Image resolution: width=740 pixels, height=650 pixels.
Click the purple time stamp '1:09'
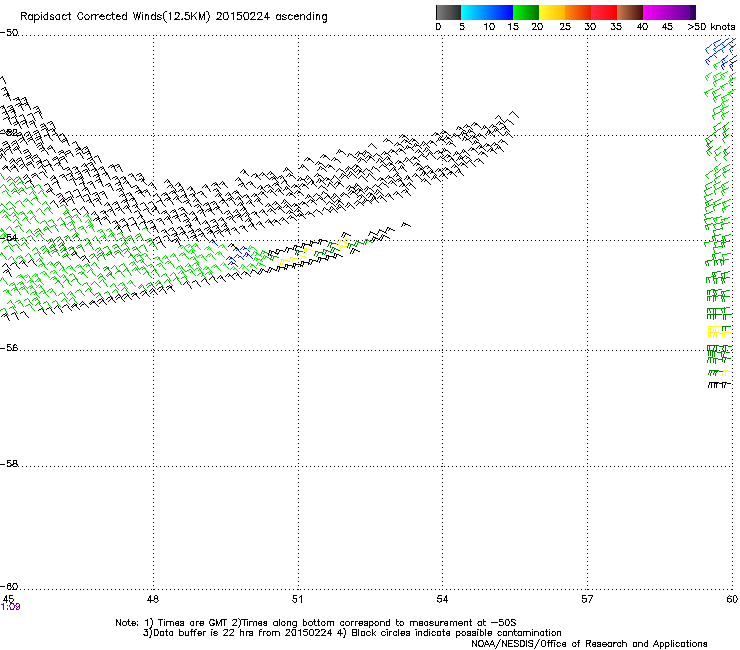tap(10, 607)
